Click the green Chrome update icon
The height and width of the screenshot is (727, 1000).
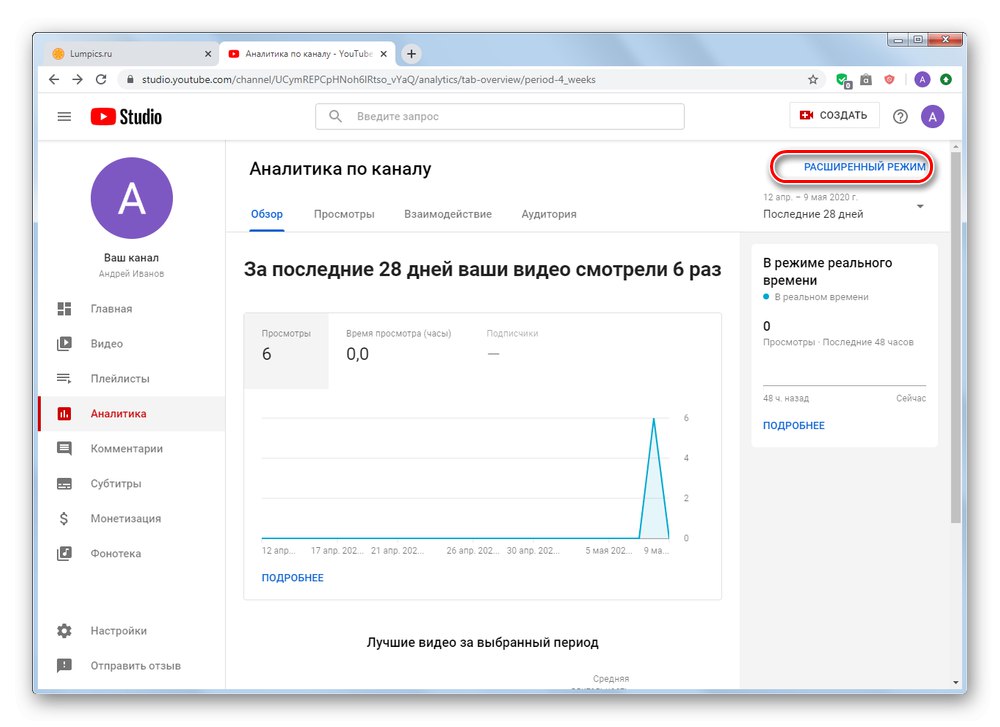coord(946,80)
